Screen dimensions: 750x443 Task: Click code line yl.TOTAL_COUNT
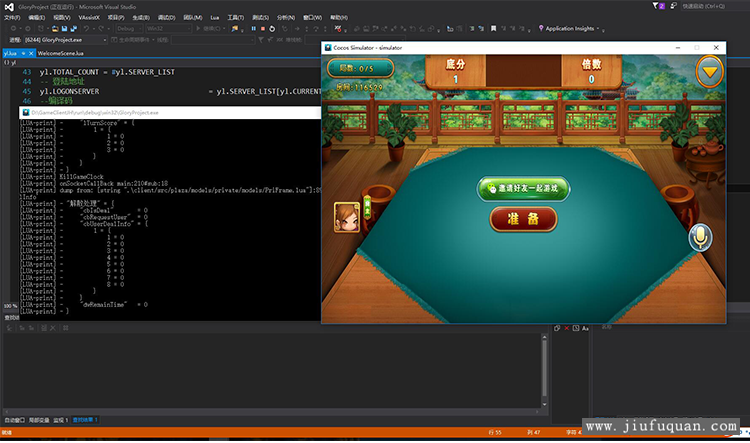[107, 72]
